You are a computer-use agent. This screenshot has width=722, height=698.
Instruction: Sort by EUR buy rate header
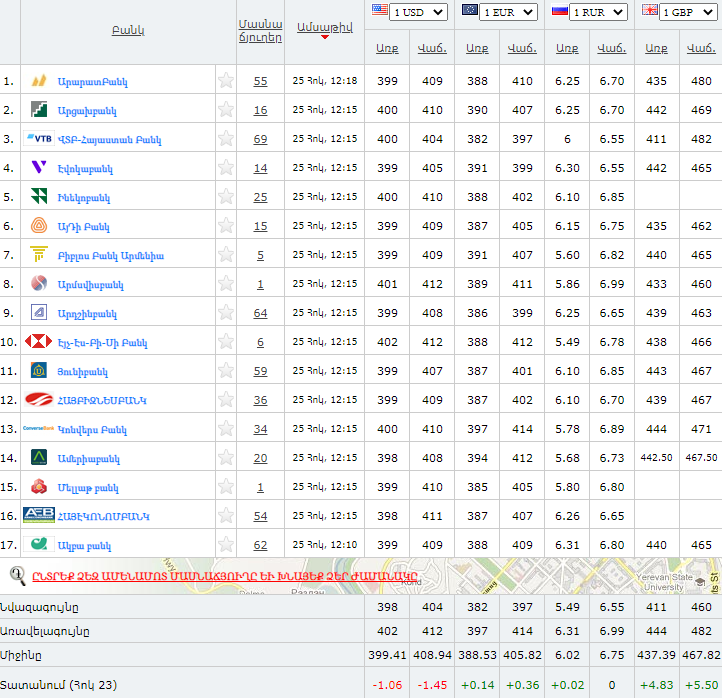click(x=477, y=48)
